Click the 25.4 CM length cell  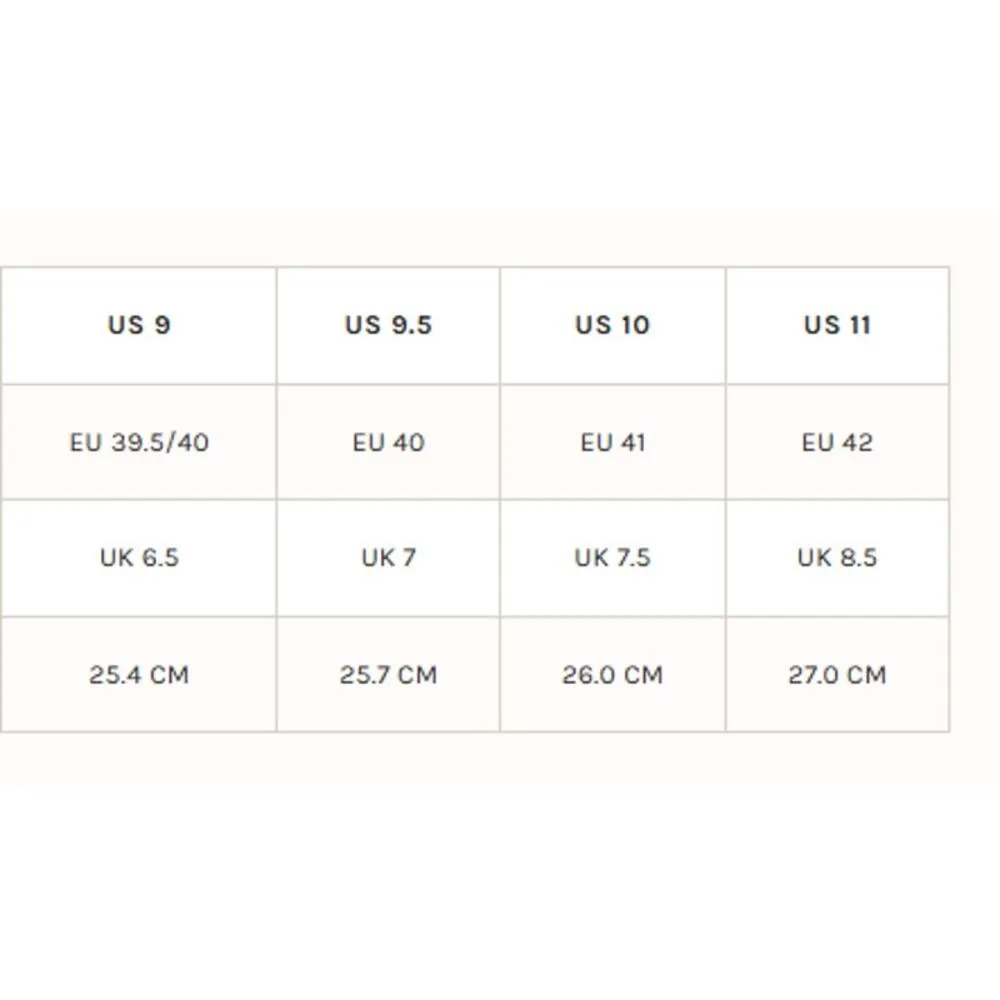[139, 674]
